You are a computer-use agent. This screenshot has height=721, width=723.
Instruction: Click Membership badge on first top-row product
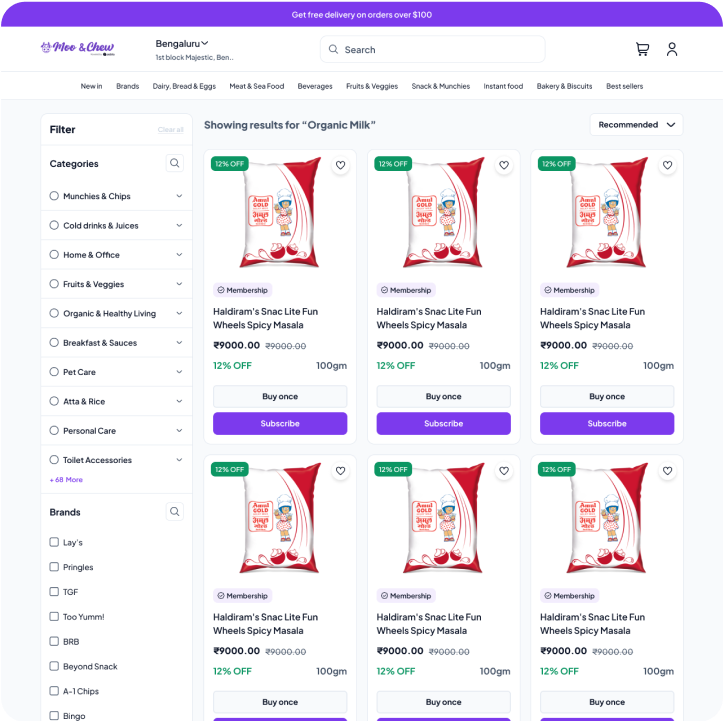click(243, 290)
